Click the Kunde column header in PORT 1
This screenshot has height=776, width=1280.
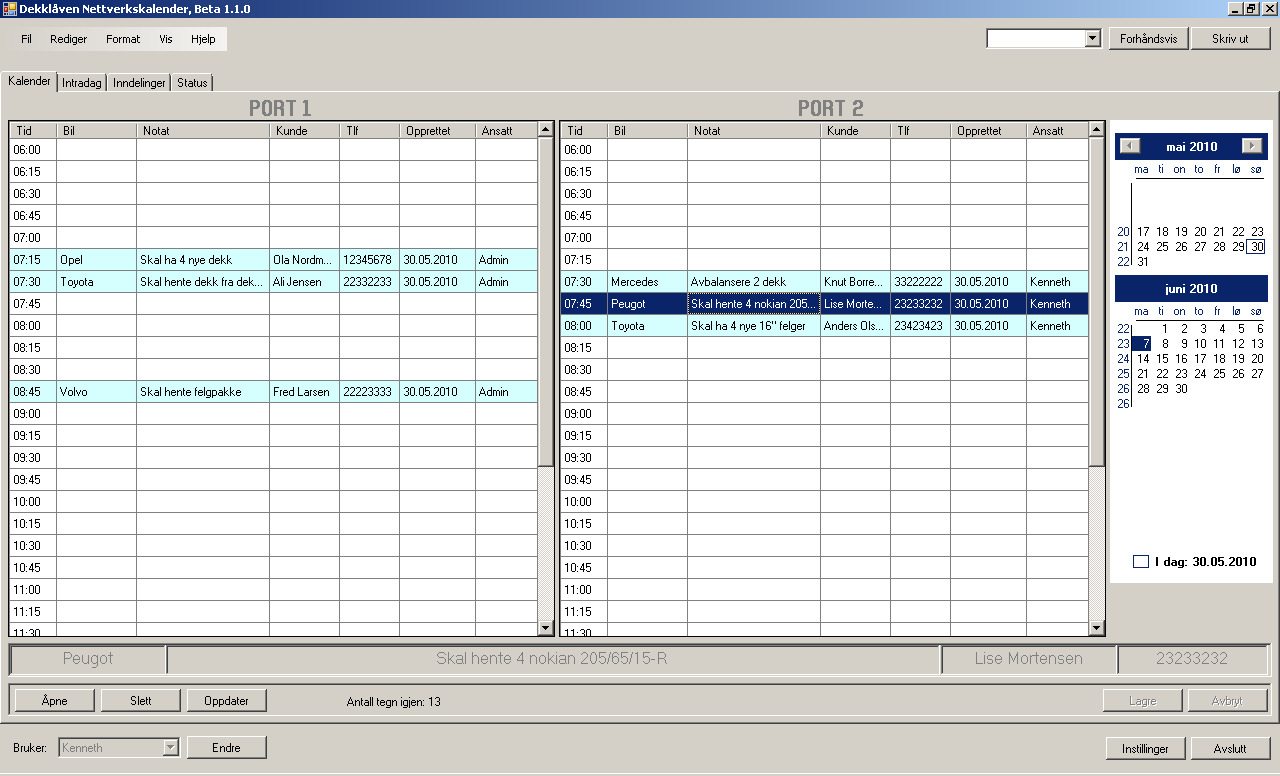click(304, 131)
